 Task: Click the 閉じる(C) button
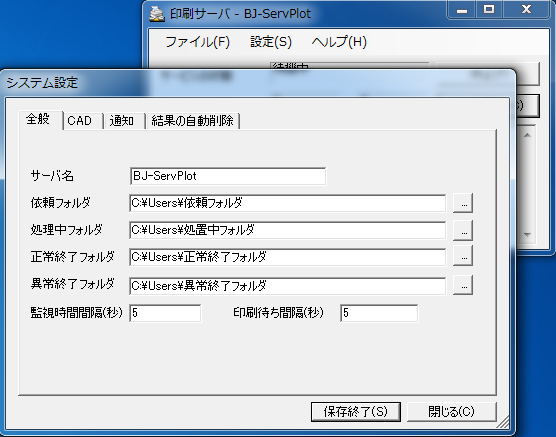point(451,411)
